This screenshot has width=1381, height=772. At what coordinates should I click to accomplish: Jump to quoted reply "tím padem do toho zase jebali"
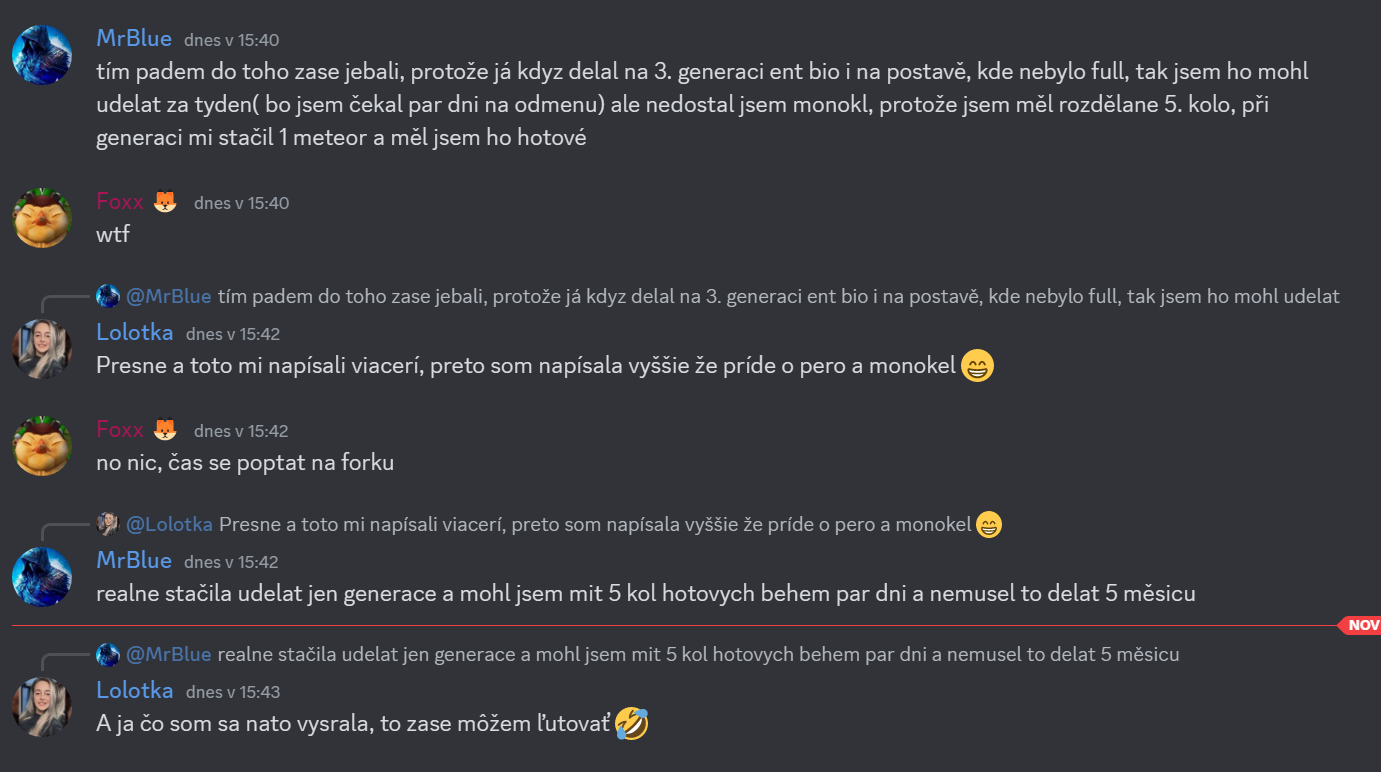point(778,296)
